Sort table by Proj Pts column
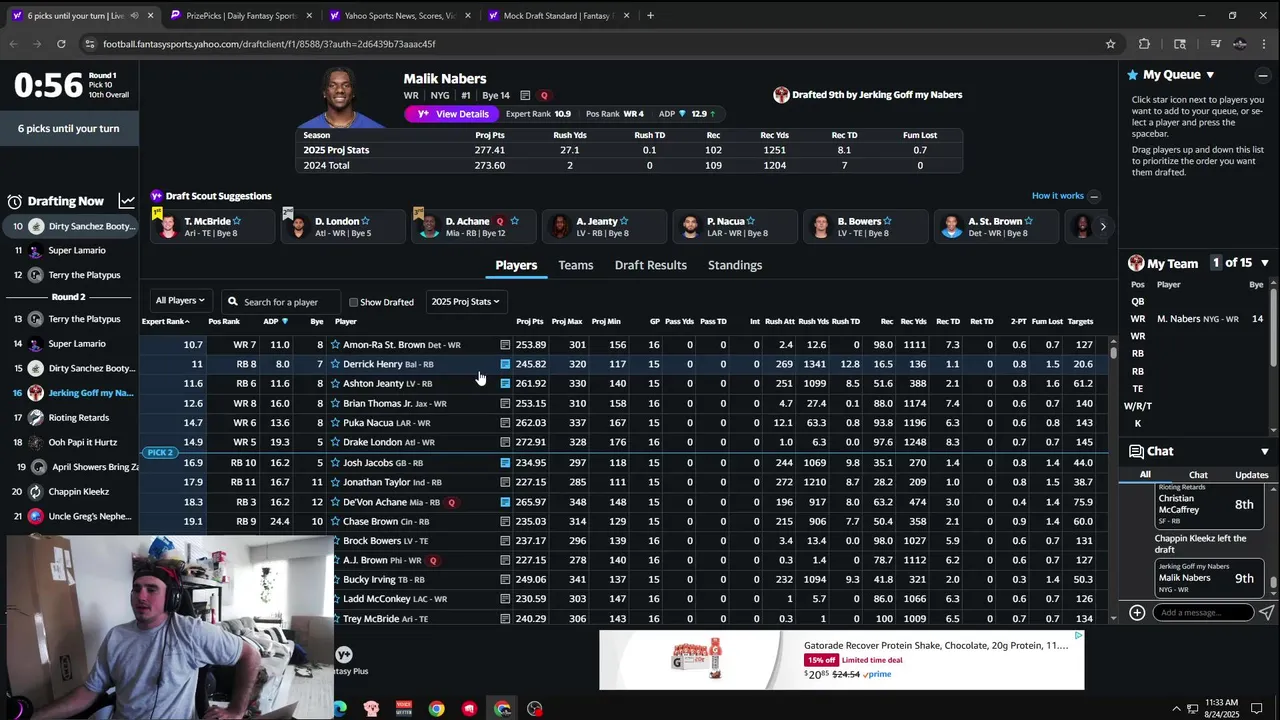Image resolution: width=1280 pixels, height=720 pixels. click(530, 322)
